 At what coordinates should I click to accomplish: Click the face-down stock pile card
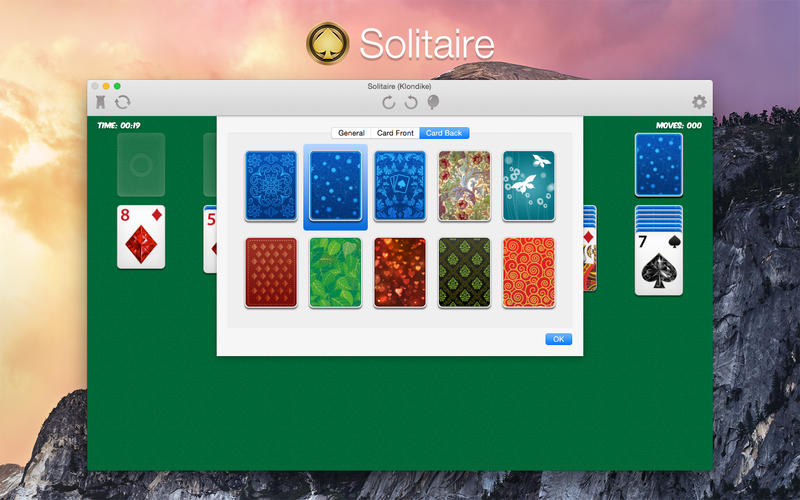659,165
